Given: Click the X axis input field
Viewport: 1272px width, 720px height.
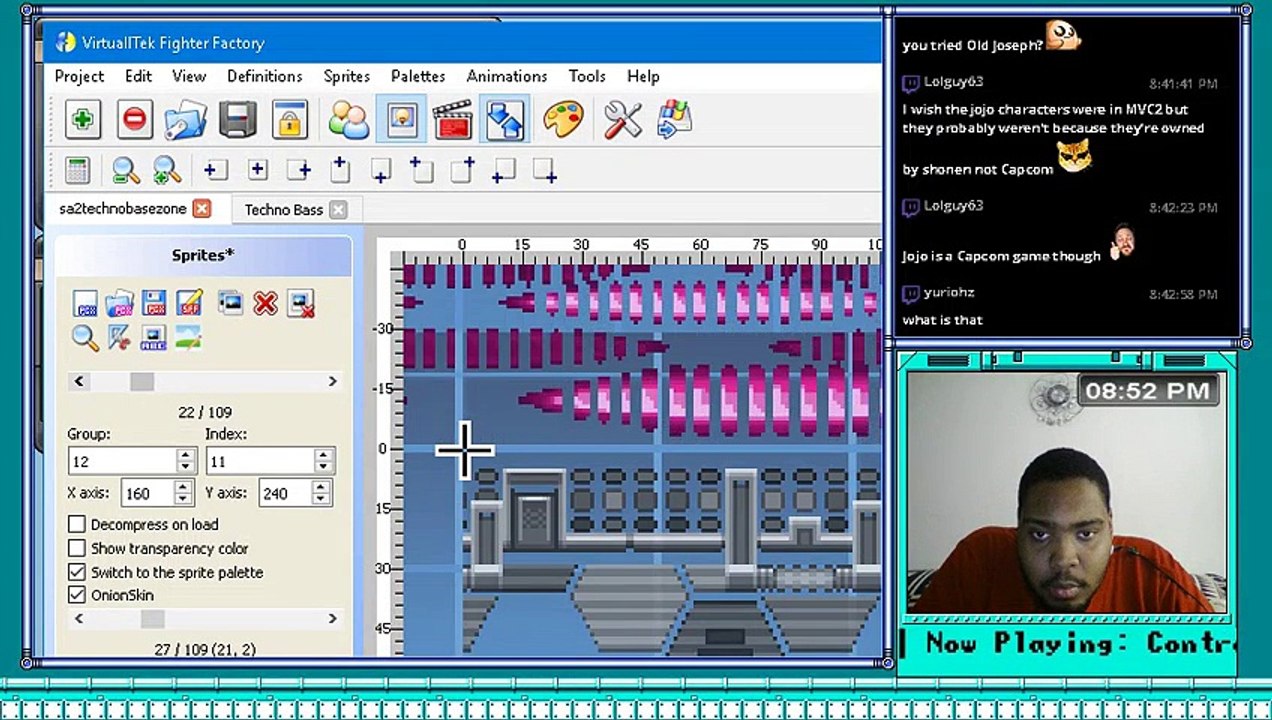Looking at the screenshot, I should point(148,493).
